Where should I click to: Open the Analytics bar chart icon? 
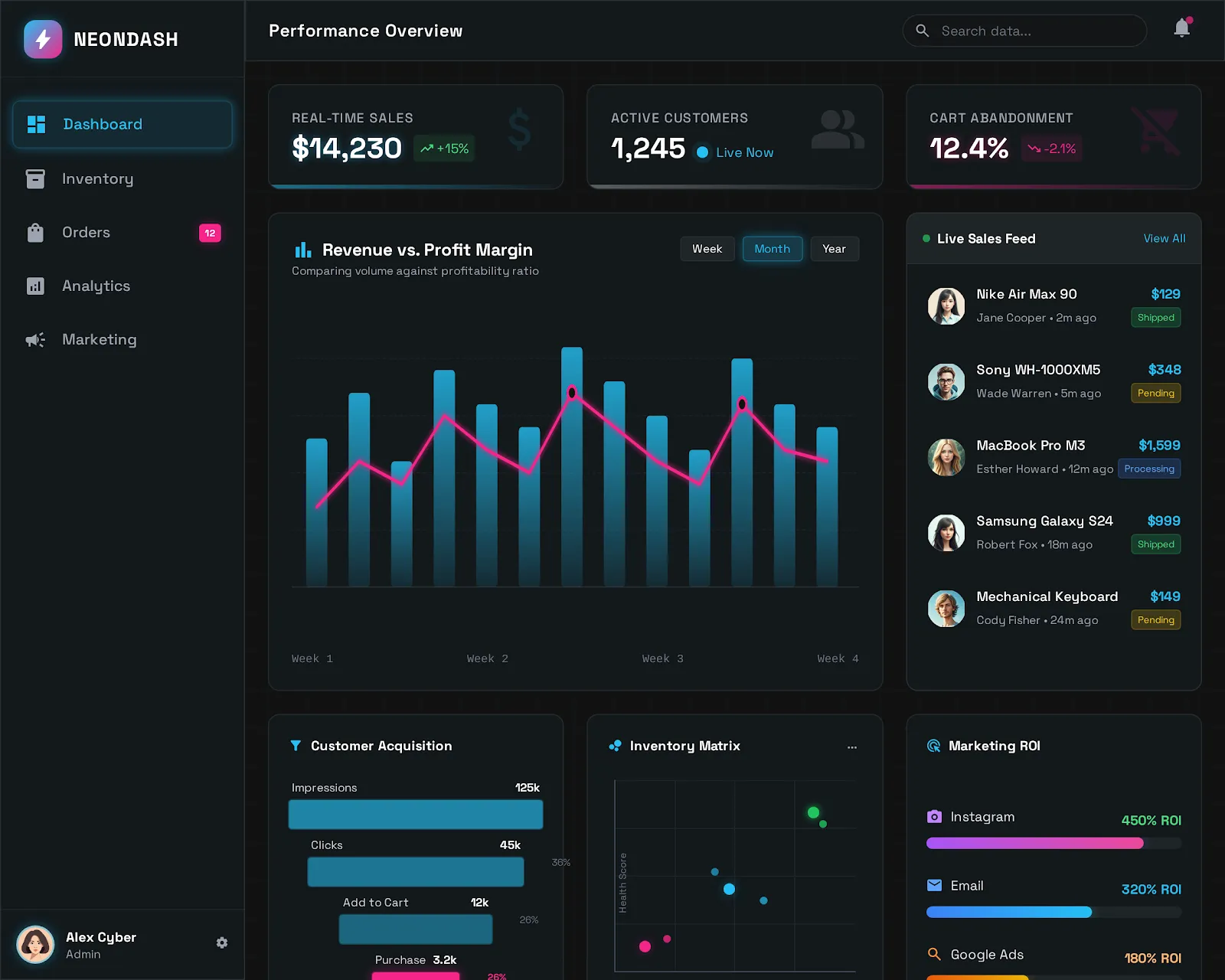[35, 286]
